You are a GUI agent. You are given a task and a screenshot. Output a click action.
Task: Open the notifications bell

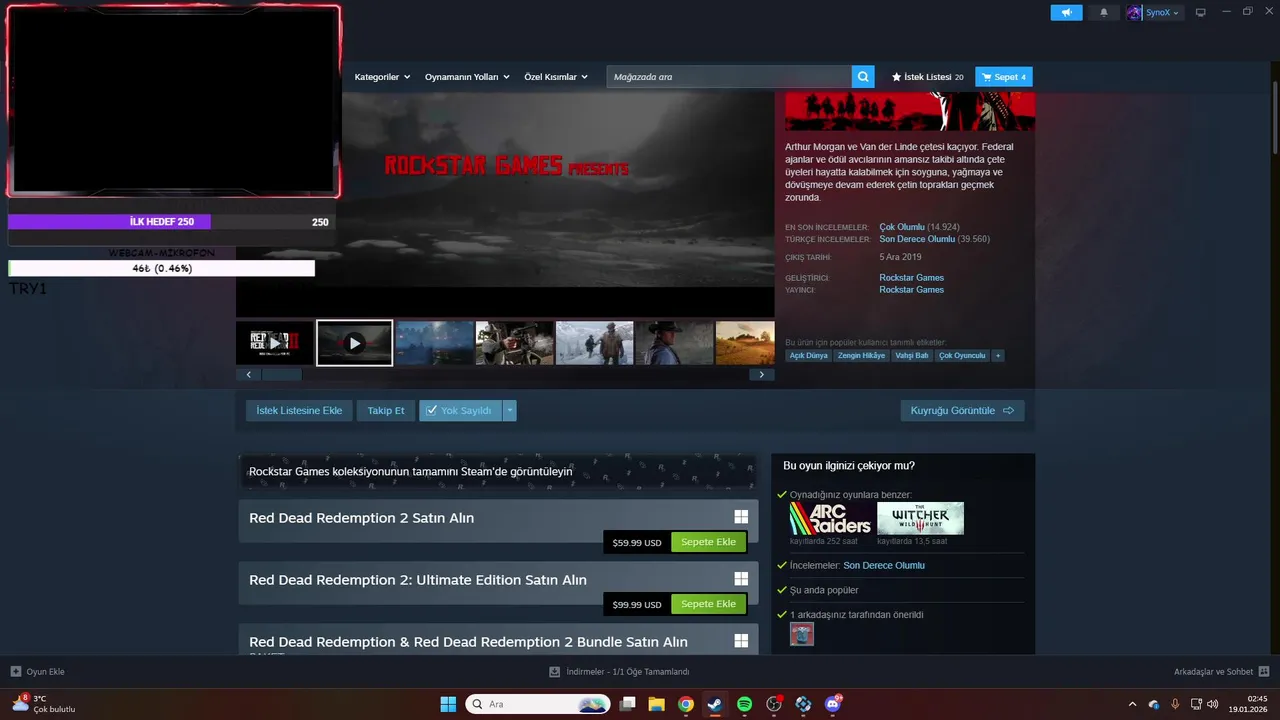point(1104,13)
